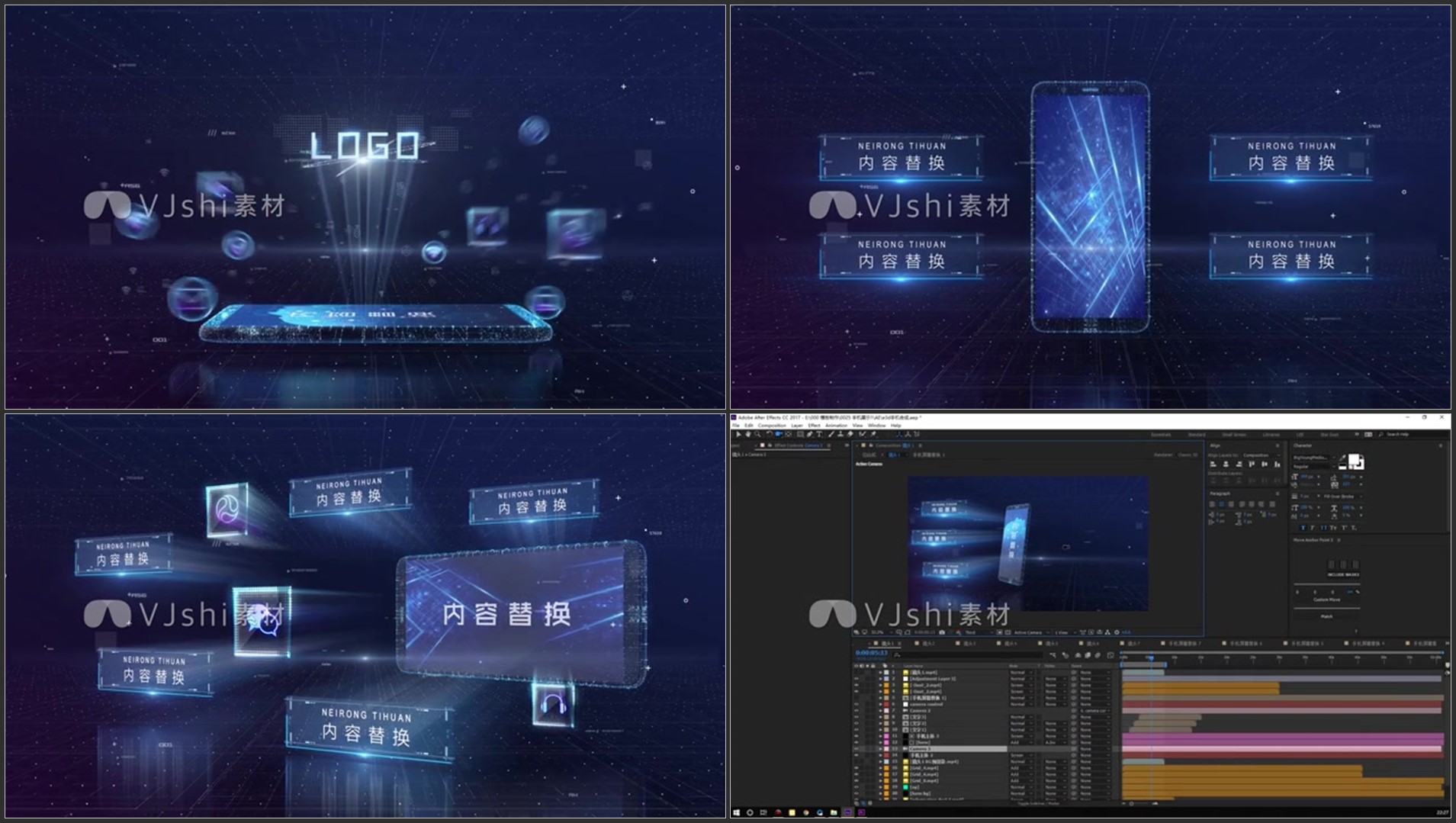The width and height of the screenshot is (1456, 823).
Task: Select the Zoom tool in toolbar
Action: pos(757,435)
